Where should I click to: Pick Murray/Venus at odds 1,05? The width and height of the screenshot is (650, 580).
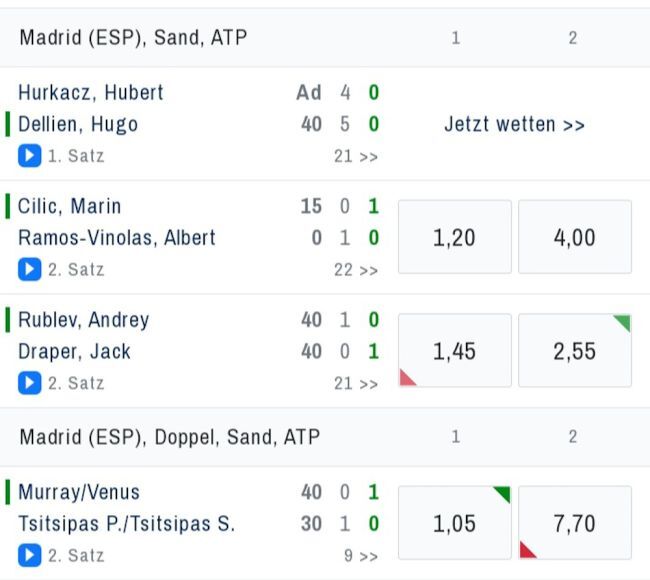click(454, 523)
